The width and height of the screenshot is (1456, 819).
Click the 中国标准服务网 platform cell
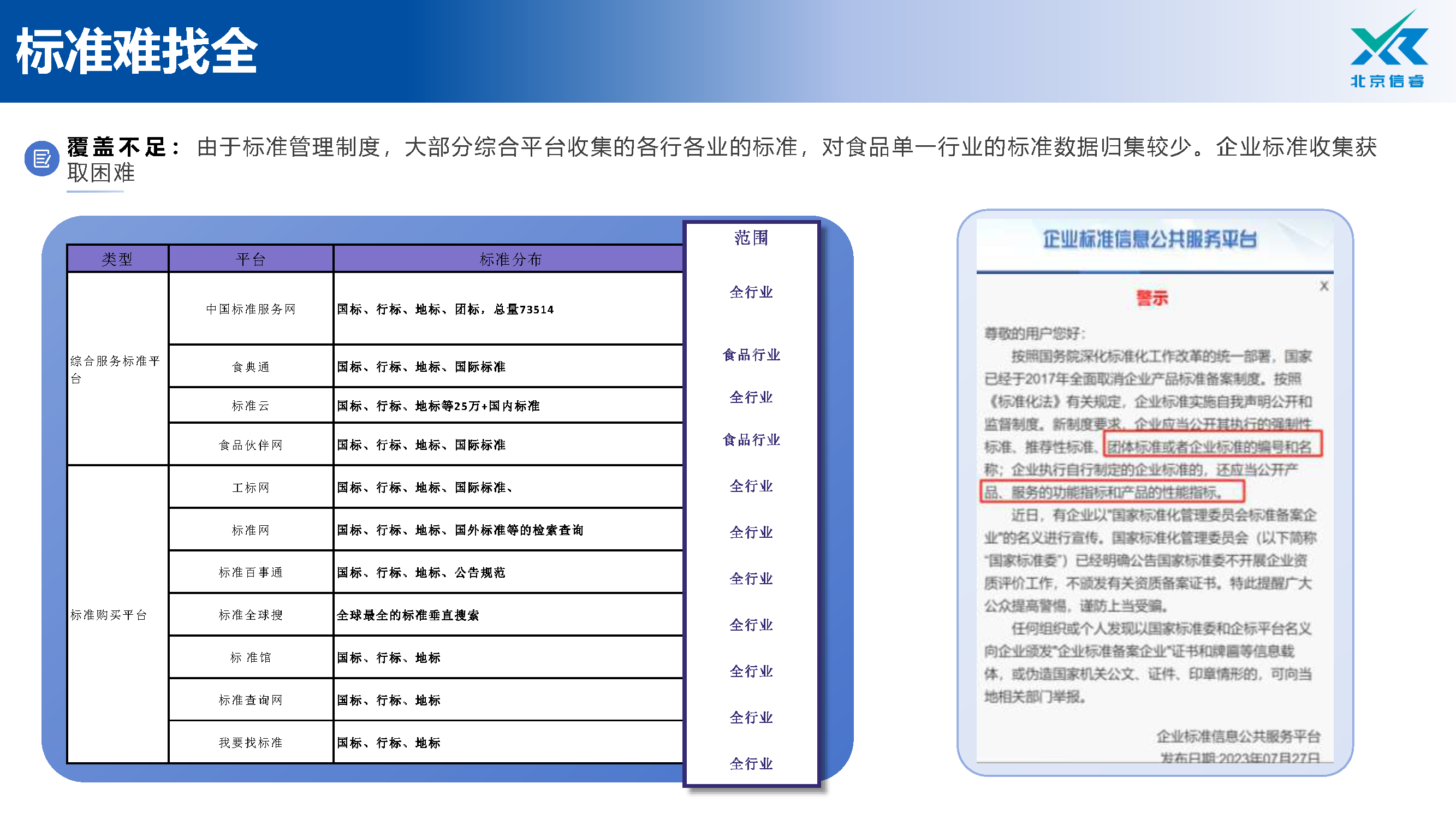[x=251, y=309]
